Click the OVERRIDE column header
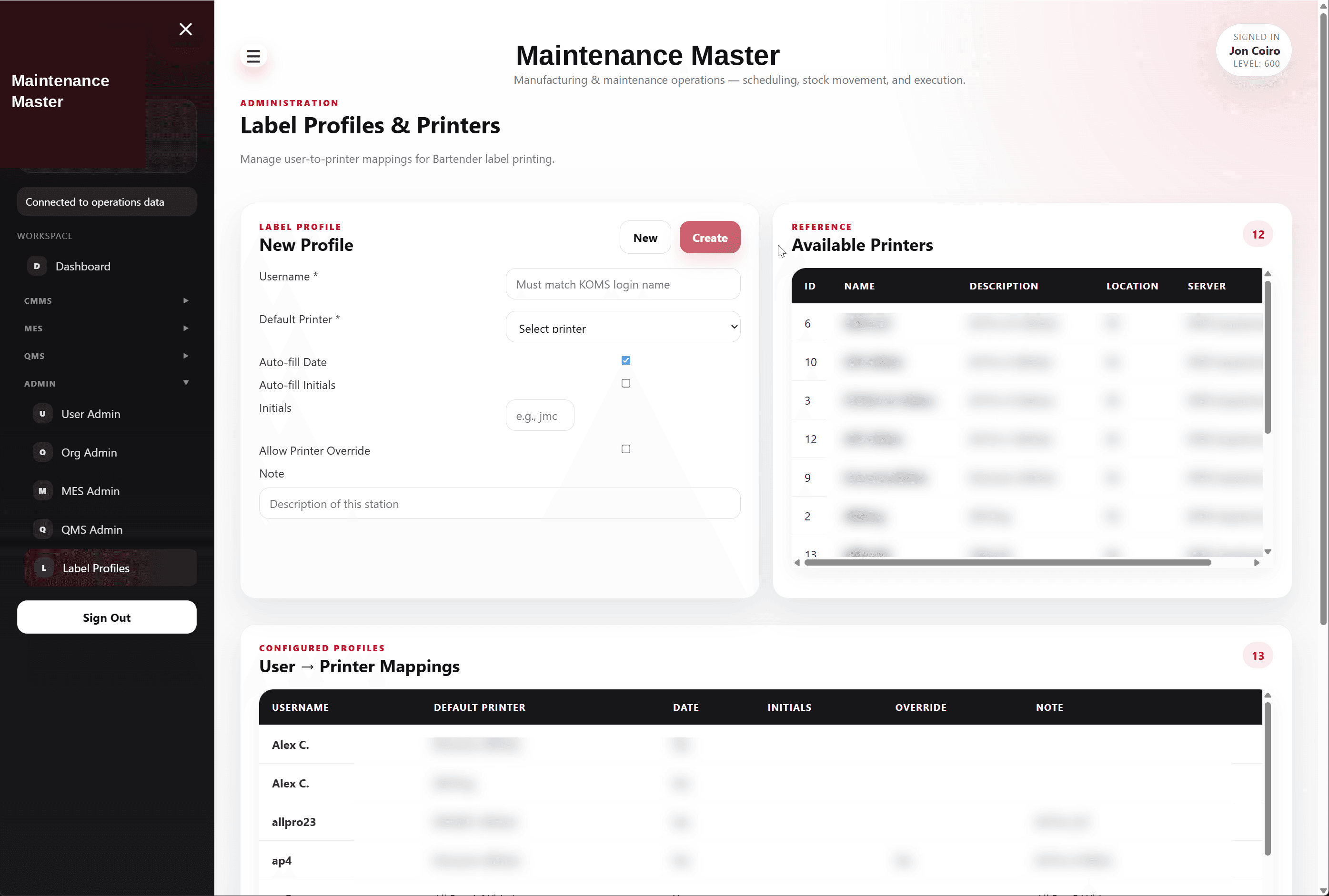Screen dimensions: 1329x896 click(920, 707)
